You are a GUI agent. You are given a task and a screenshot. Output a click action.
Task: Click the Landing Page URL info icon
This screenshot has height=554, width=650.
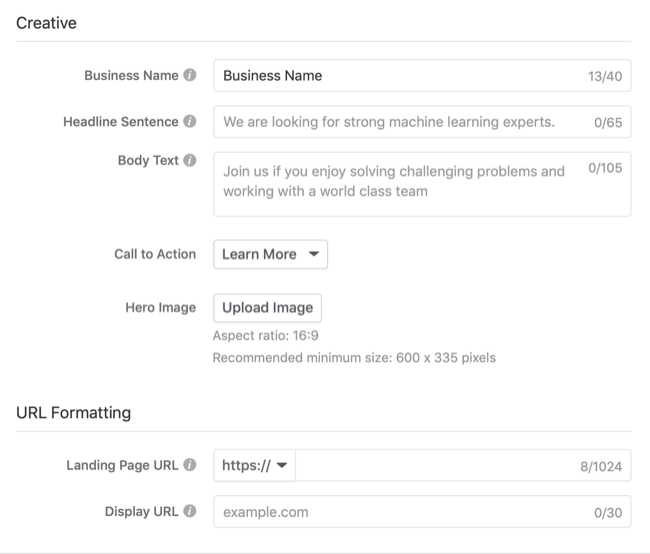(190, 465)
